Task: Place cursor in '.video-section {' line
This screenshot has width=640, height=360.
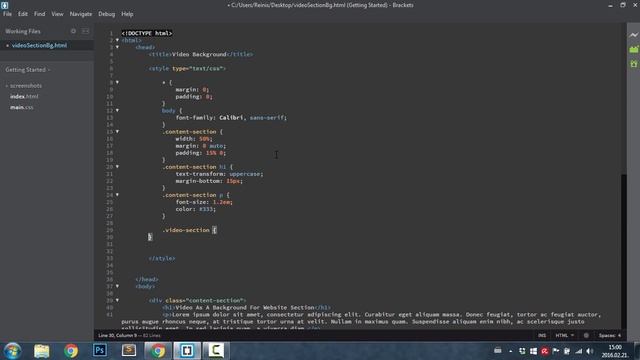Action: (189, 230)
